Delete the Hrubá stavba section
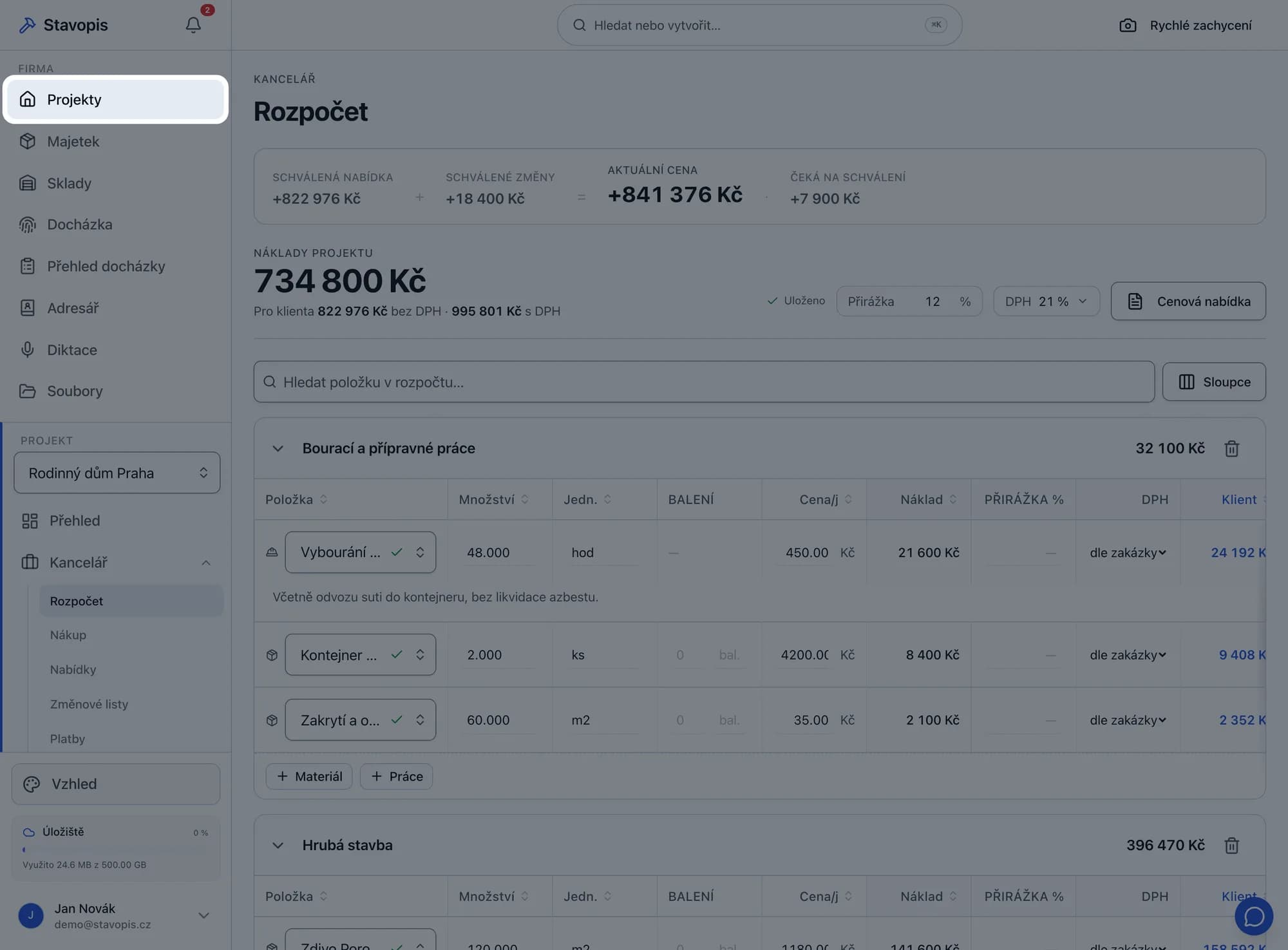 click(x=1231, y=845)
